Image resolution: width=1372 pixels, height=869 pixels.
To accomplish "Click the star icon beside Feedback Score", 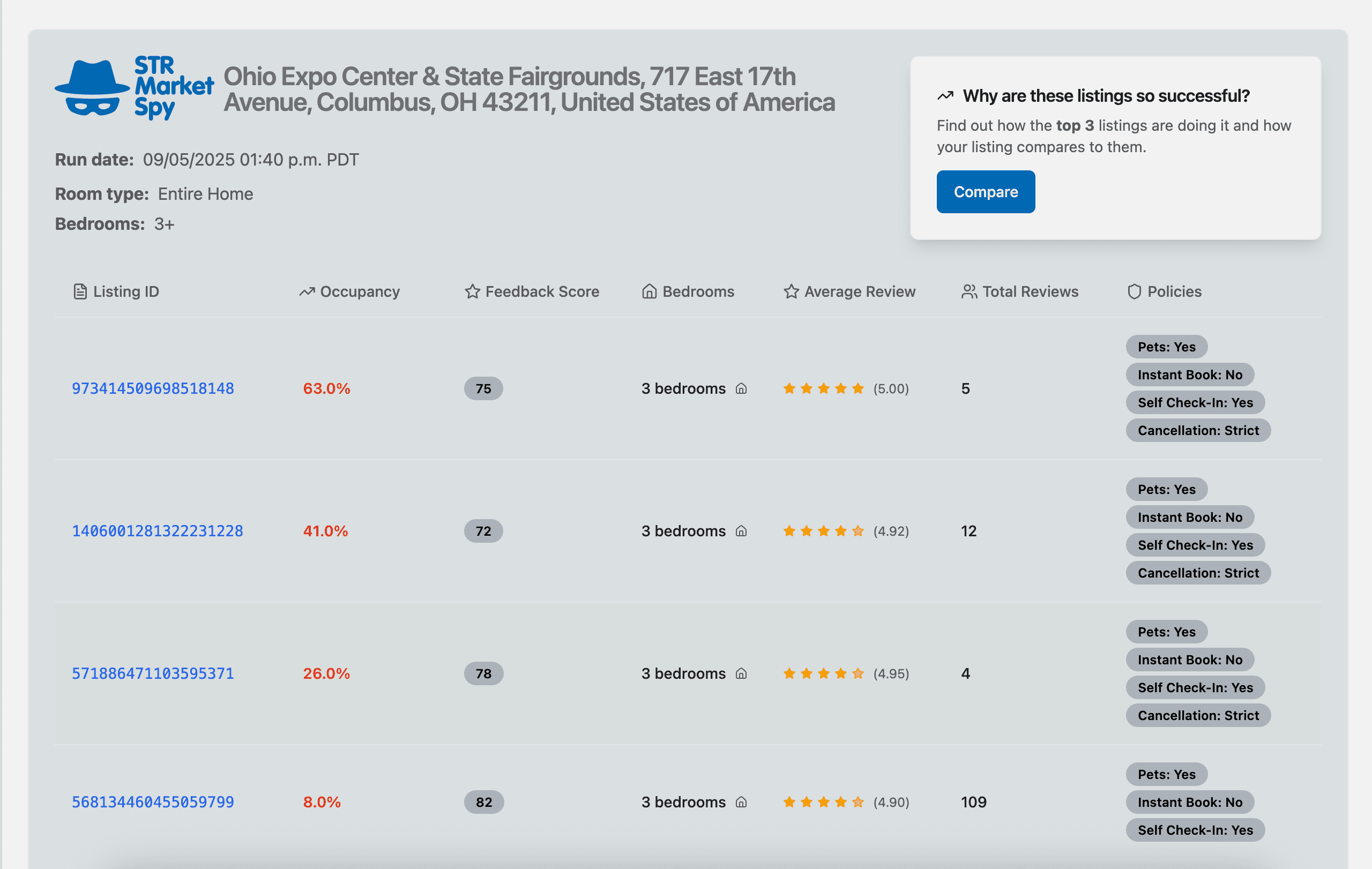I will [472, 291].
